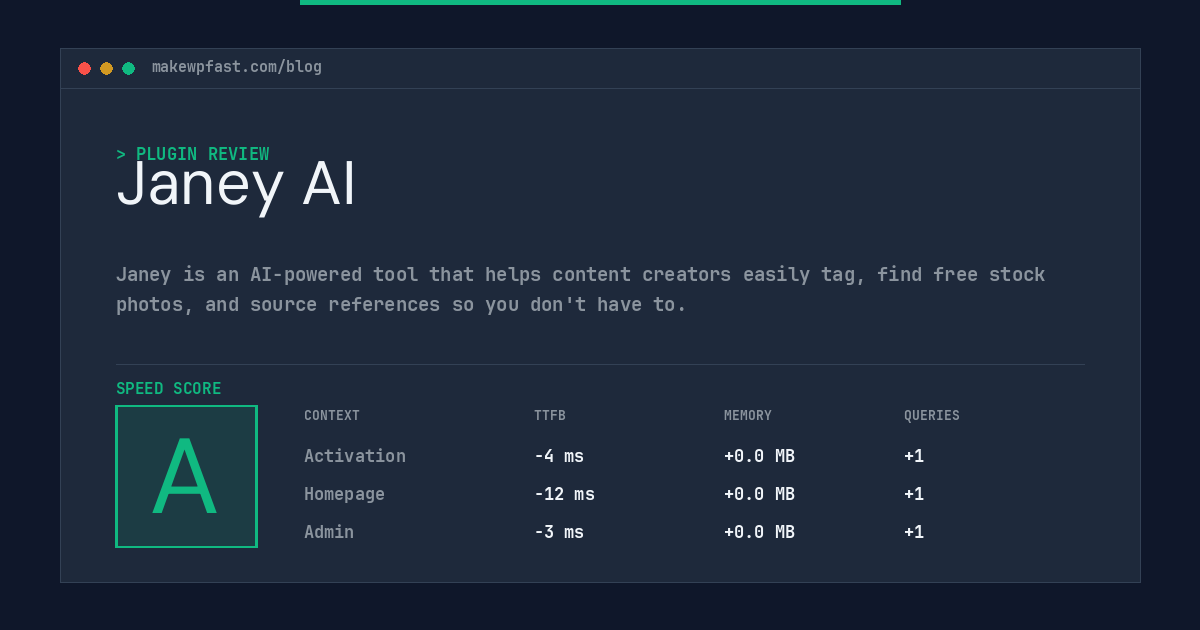Click Admin memory value +0.0 MB

tap(759, 532)
